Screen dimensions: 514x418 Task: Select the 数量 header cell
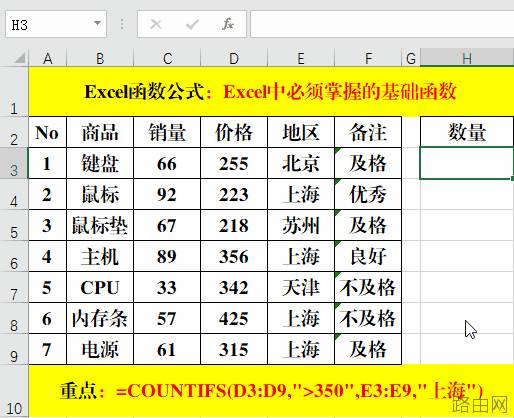tap(467, 132)
